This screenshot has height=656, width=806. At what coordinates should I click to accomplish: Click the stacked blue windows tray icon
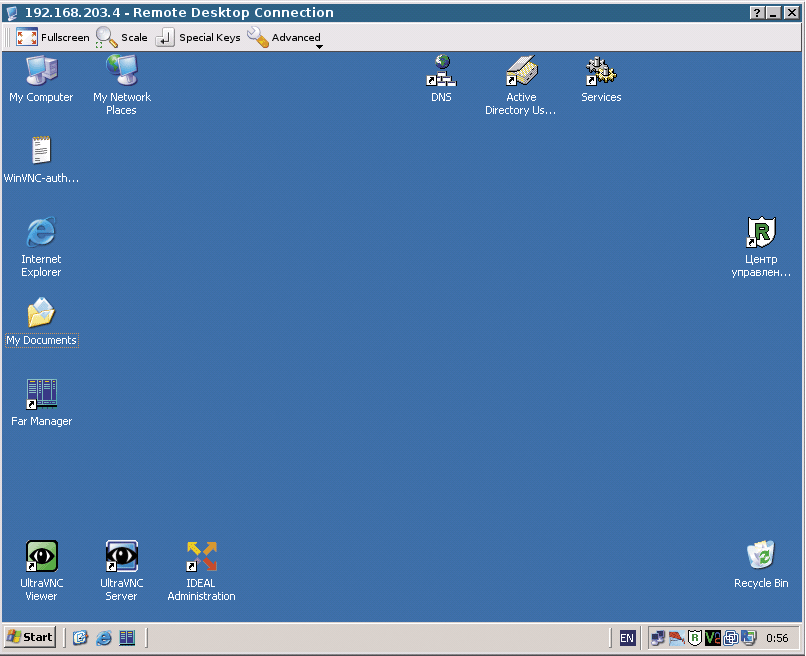click(x=731, y=638)
